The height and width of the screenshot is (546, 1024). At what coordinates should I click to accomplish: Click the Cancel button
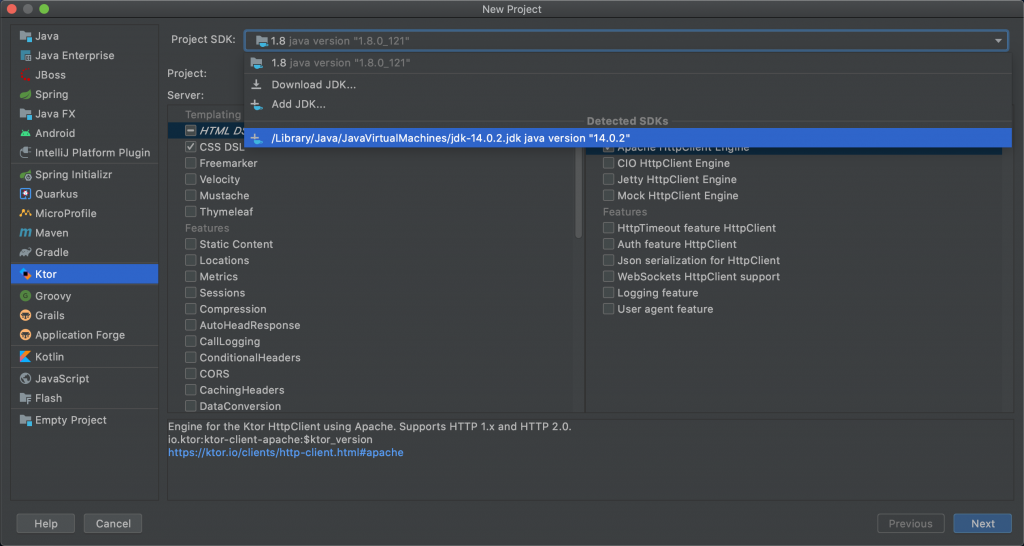[x=113, y=524]
